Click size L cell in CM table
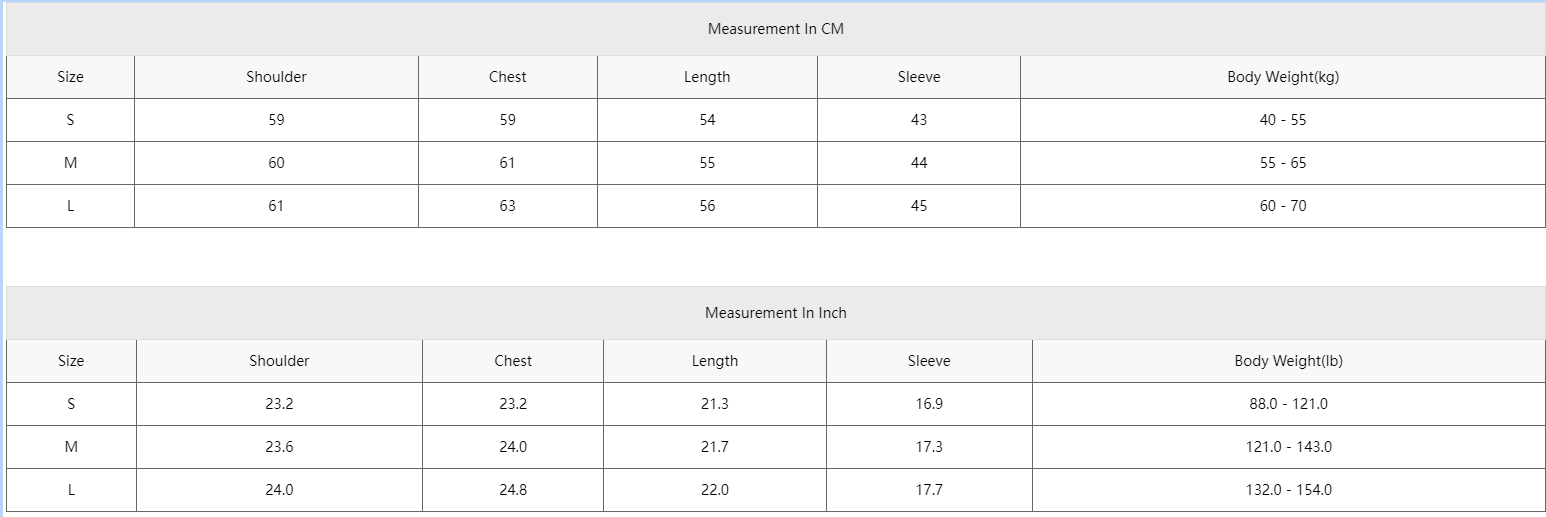Viewport: 1546px width, 517px height. coord(70,206)
